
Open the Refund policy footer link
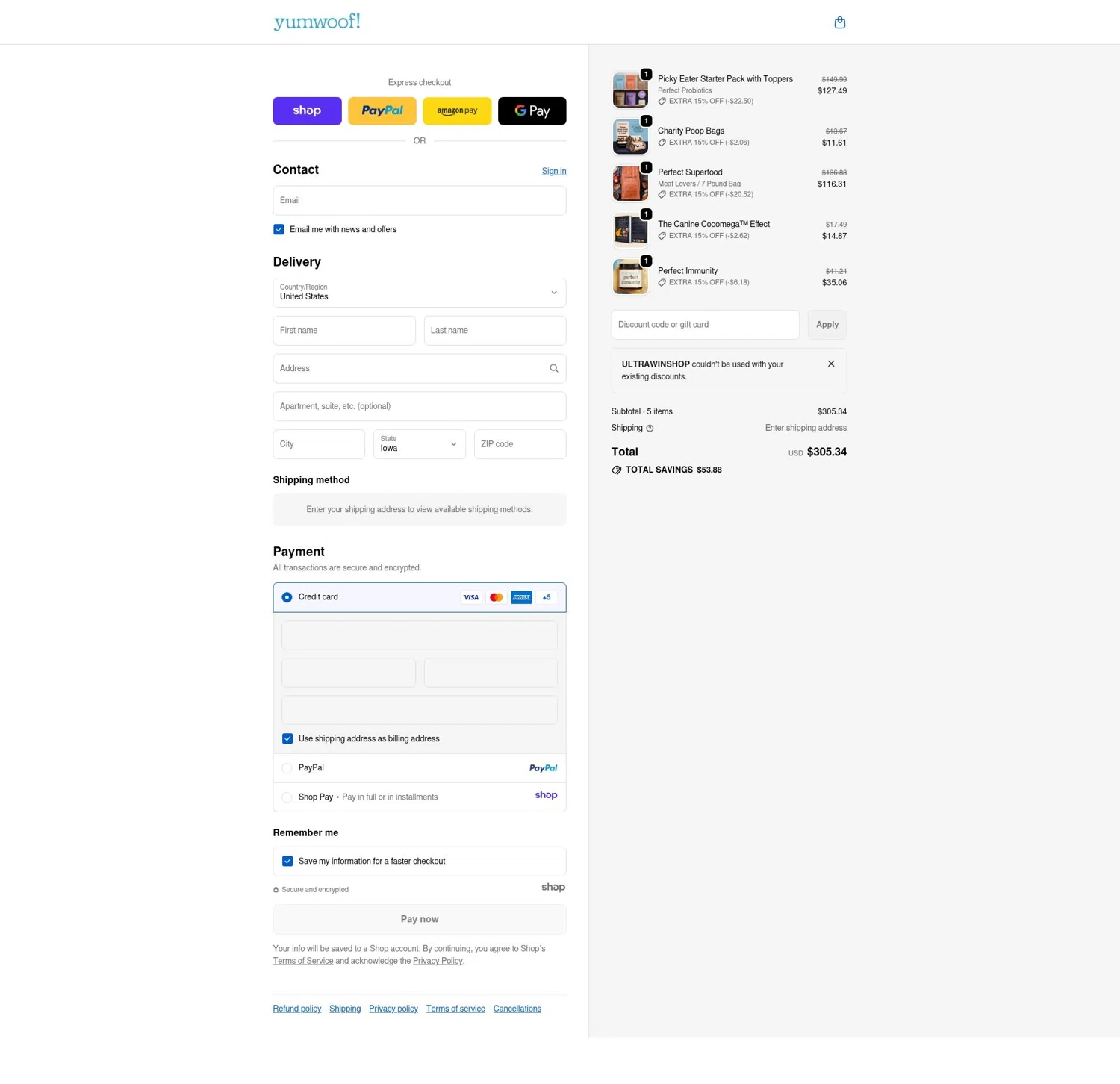pos(297,1009)
